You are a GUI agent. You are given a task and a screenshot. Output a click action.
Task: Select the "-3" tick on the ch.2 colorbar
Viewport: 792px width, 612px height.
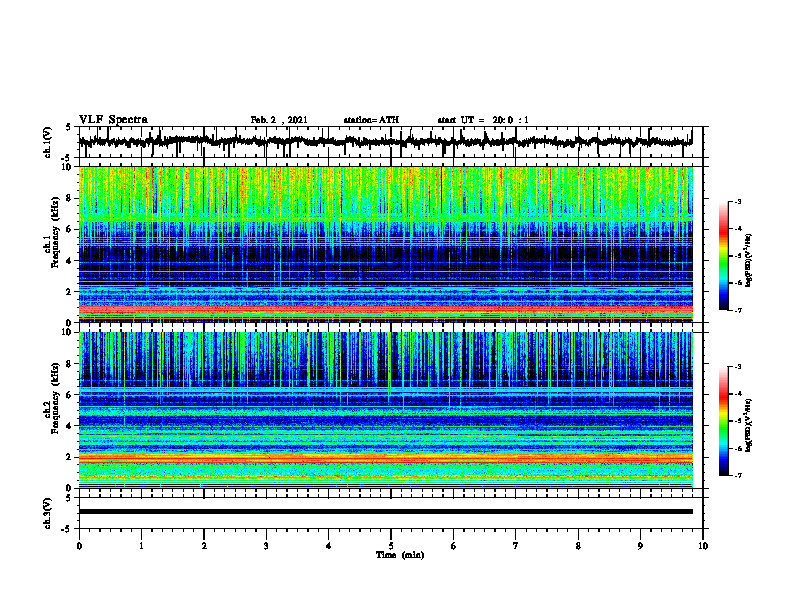737,367
